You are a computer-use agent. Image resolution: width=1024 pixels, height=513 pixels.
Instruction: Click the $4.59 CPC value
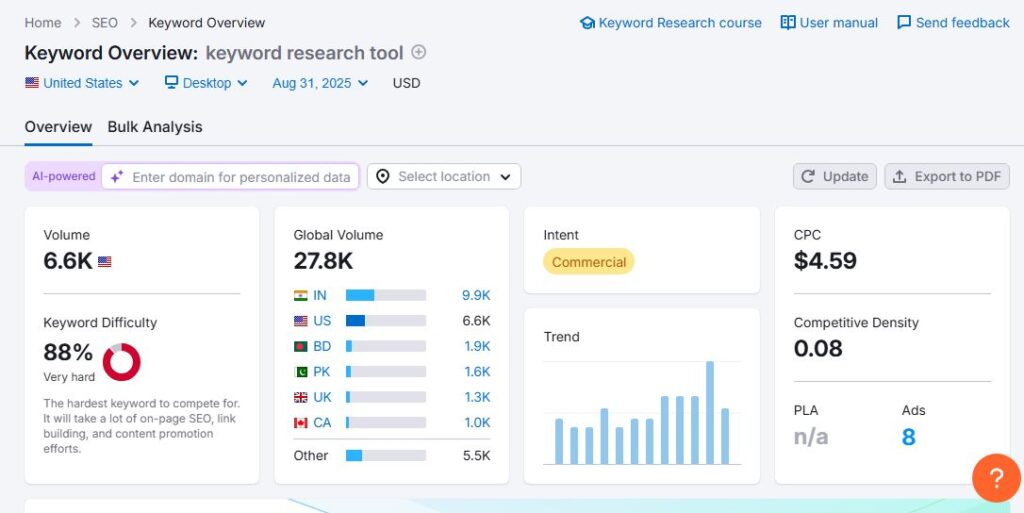pos(825,260)
